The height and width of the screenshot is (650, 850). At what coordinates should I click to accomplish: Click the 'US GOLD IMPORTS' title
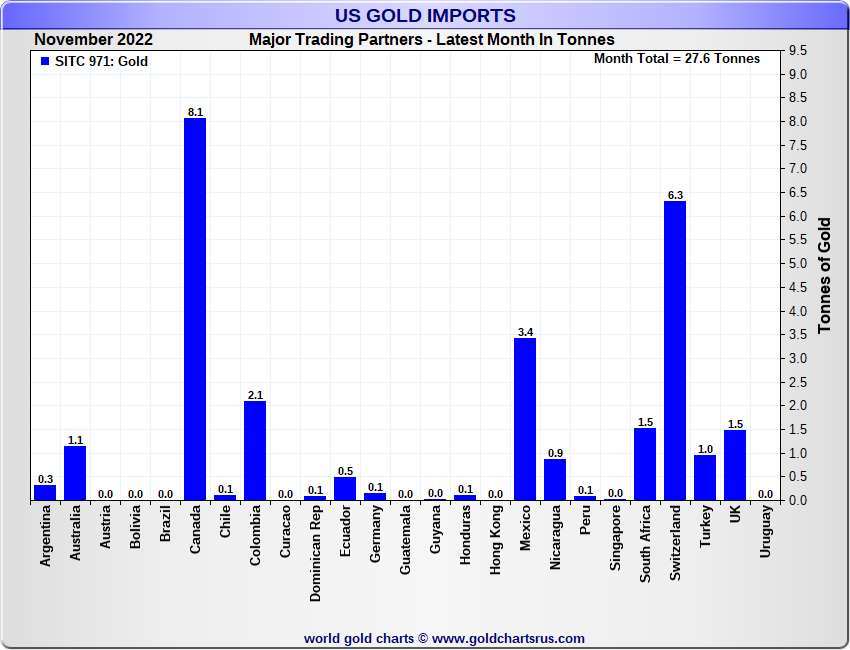425,16
